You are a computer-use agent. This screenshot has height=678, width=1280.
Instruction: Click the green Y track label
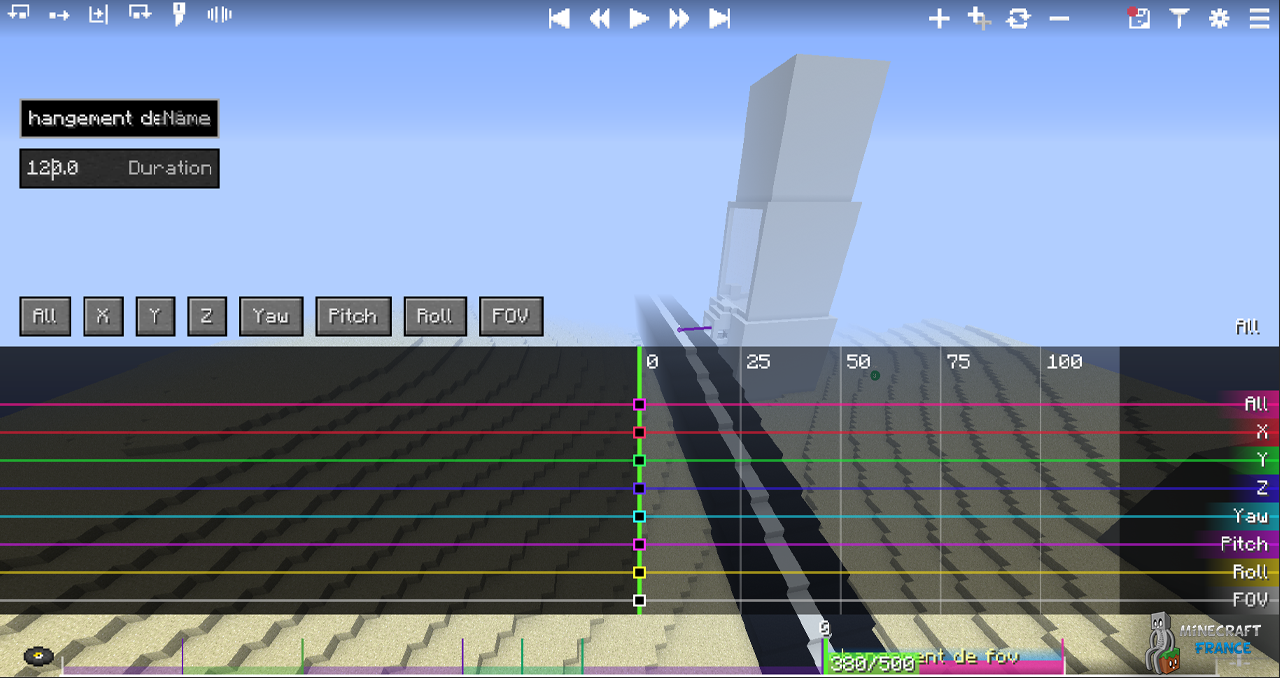pyautogui.click(x=1260, y=460)
